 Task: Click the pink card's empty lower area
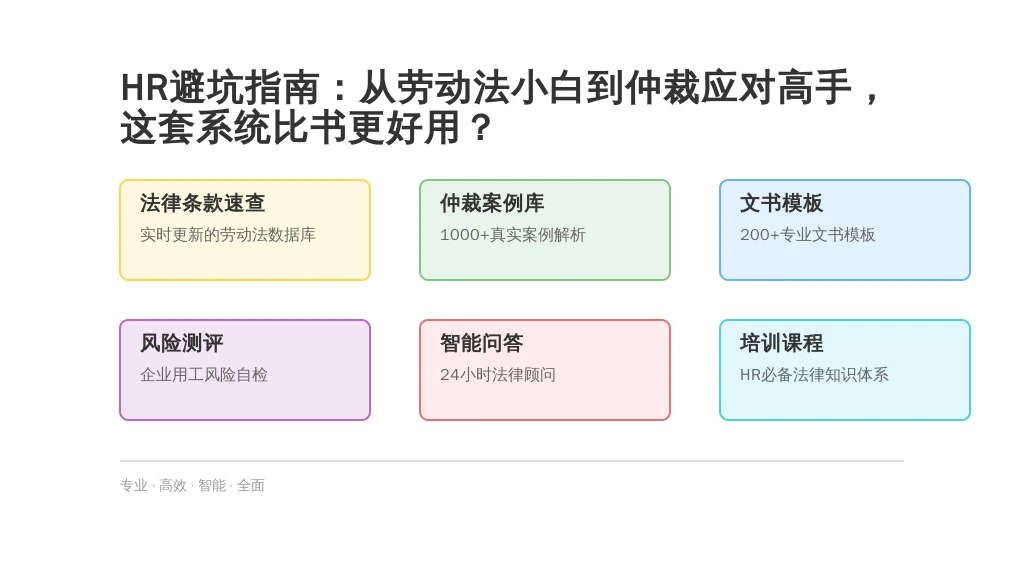545,402
